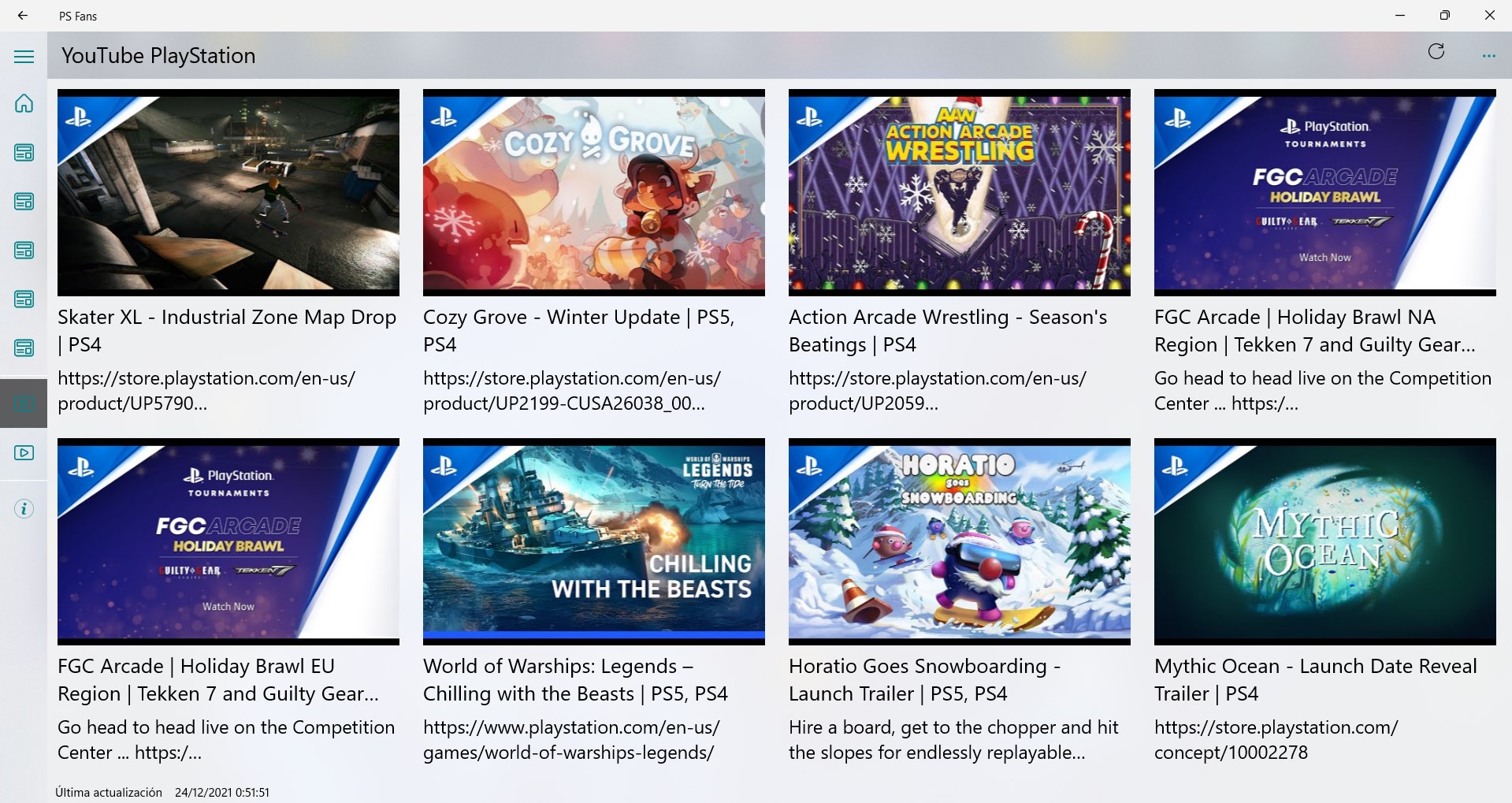Screen dimensions: 1512x803
Task: Open the World of Warships Legends thumbnail
Action: [x=594, y=541]
